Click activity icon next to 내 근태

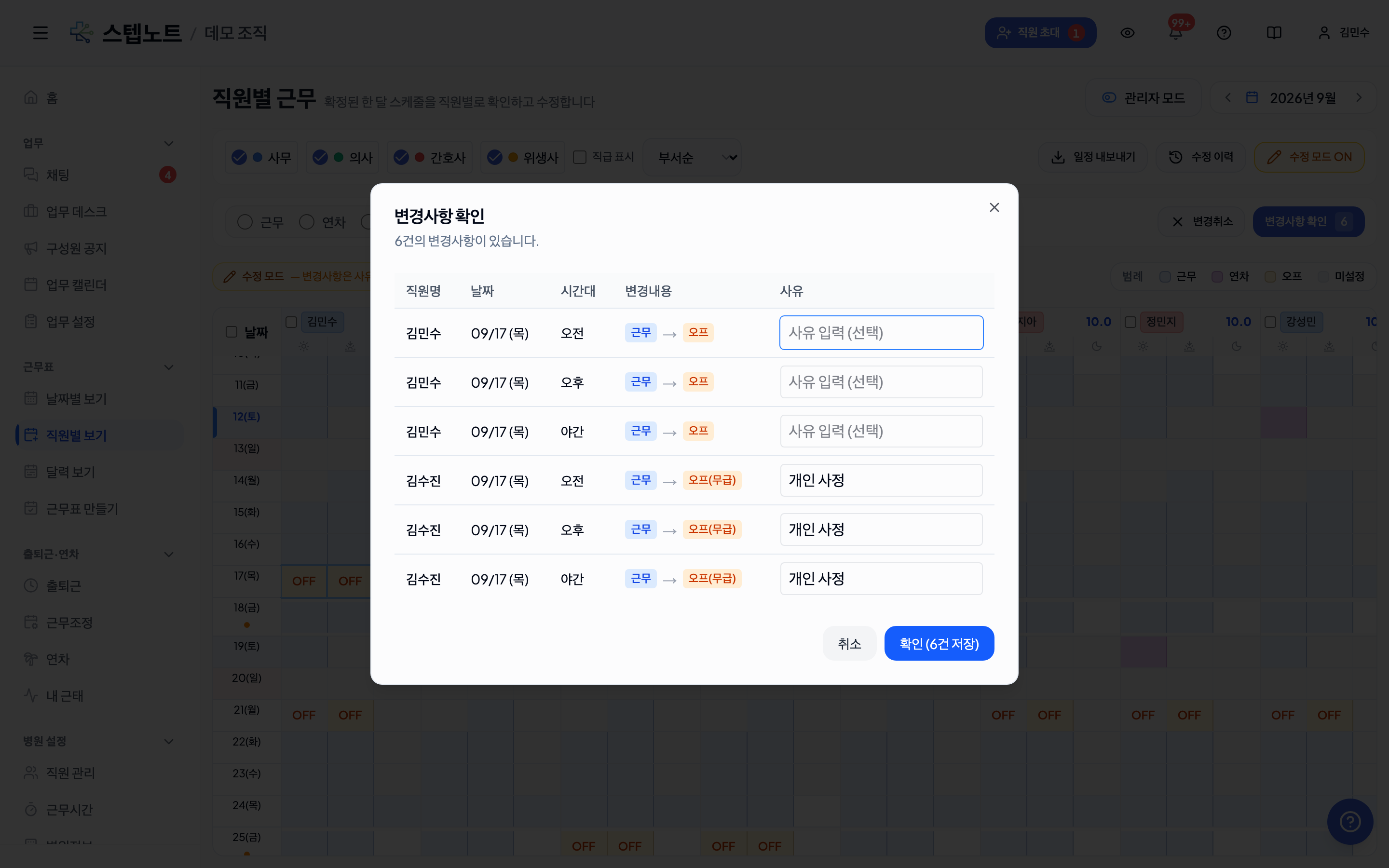pyautogui.click(x=31, y=696)
